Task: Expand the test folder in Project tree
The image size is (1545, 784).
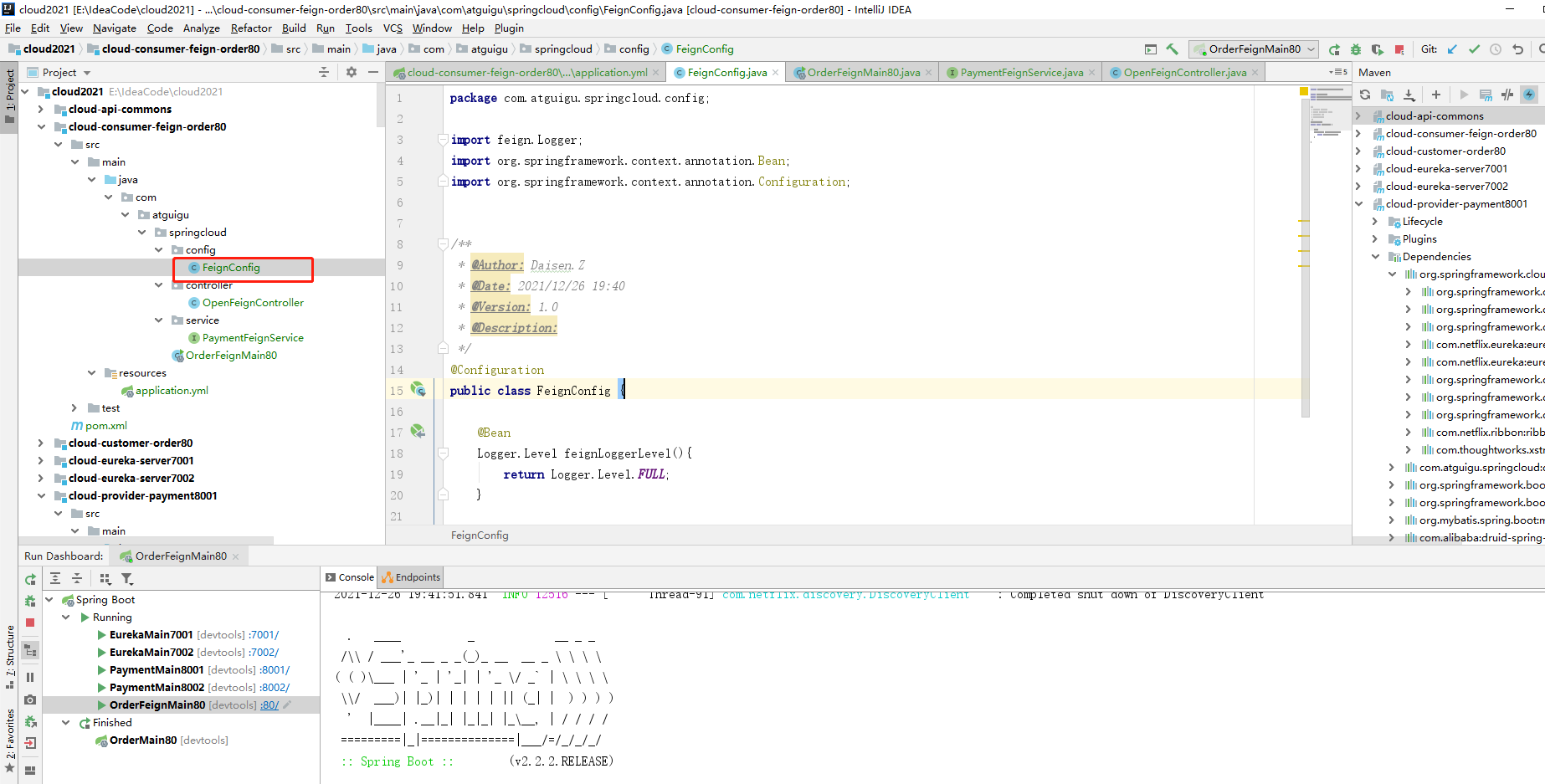Action: [74, 407]
